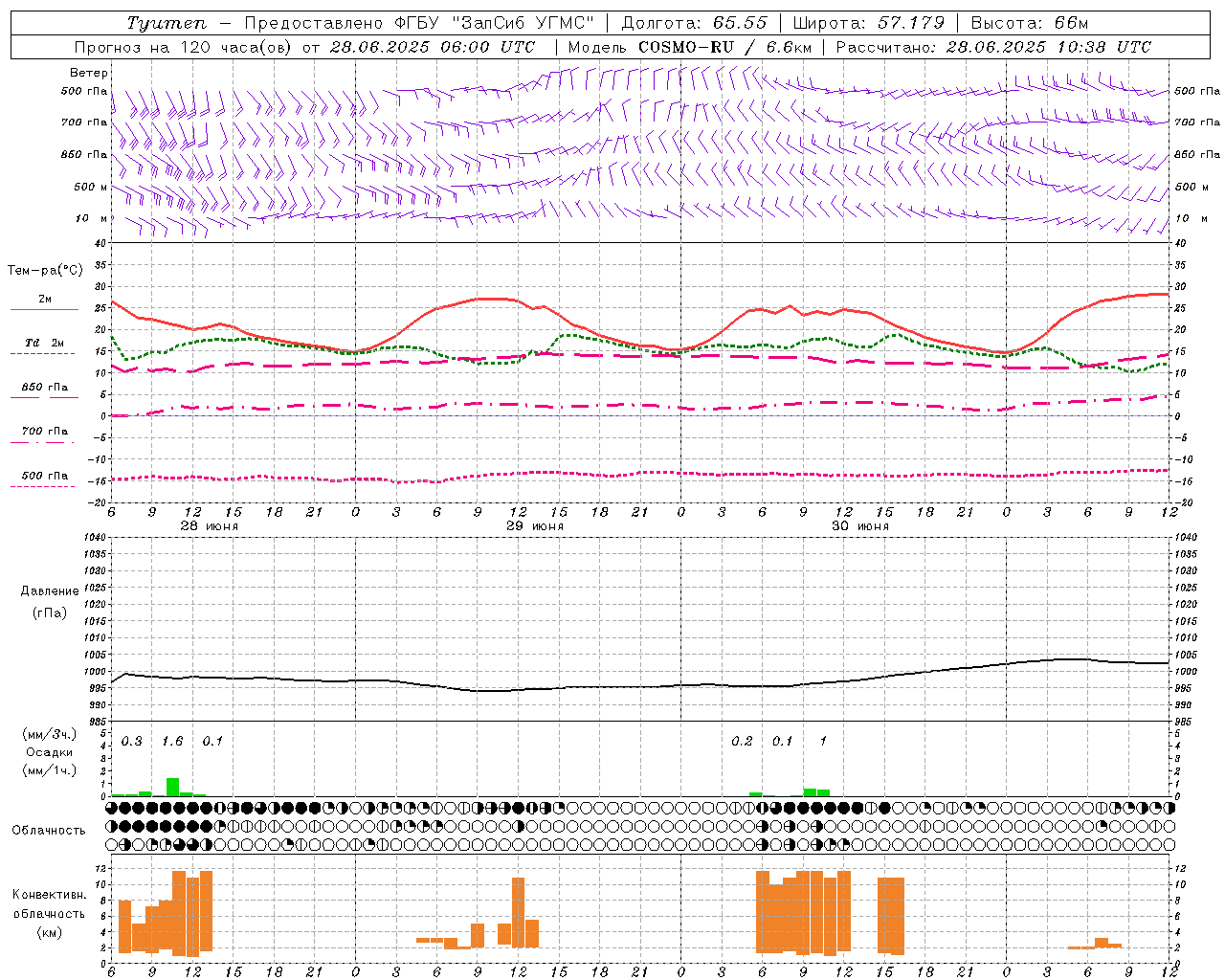Click the '1' precipitation total on 30 июня

pos(823,742)
